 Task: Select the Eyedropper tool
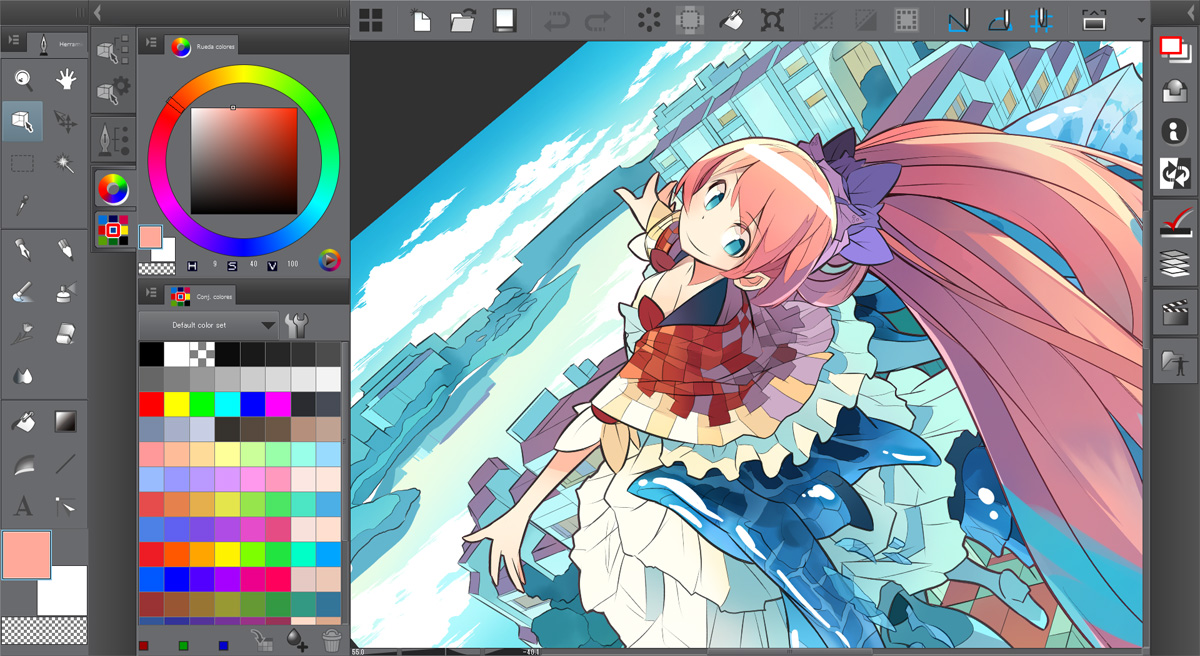click(24, 205)
